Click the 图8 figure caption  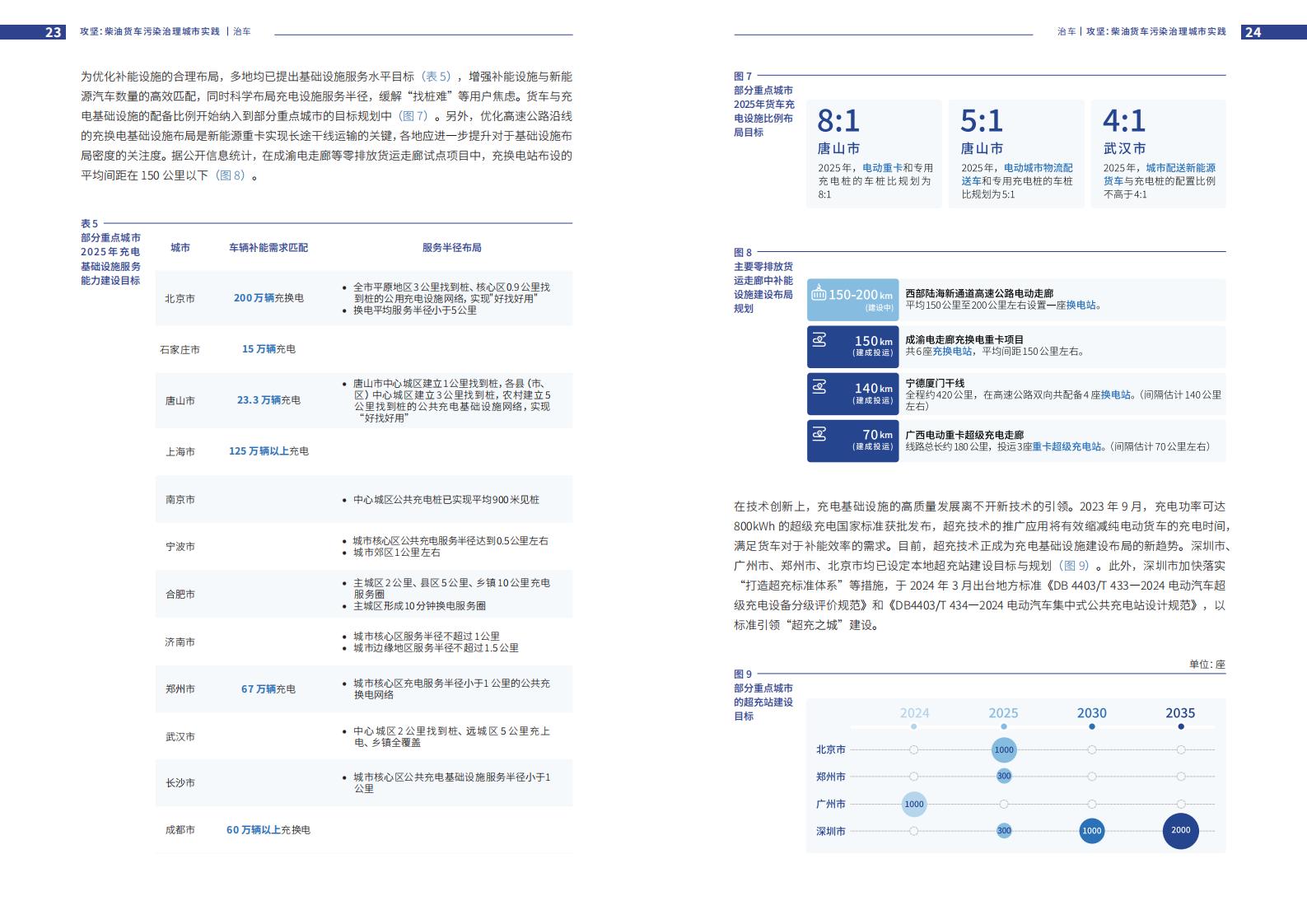point(763,281)
